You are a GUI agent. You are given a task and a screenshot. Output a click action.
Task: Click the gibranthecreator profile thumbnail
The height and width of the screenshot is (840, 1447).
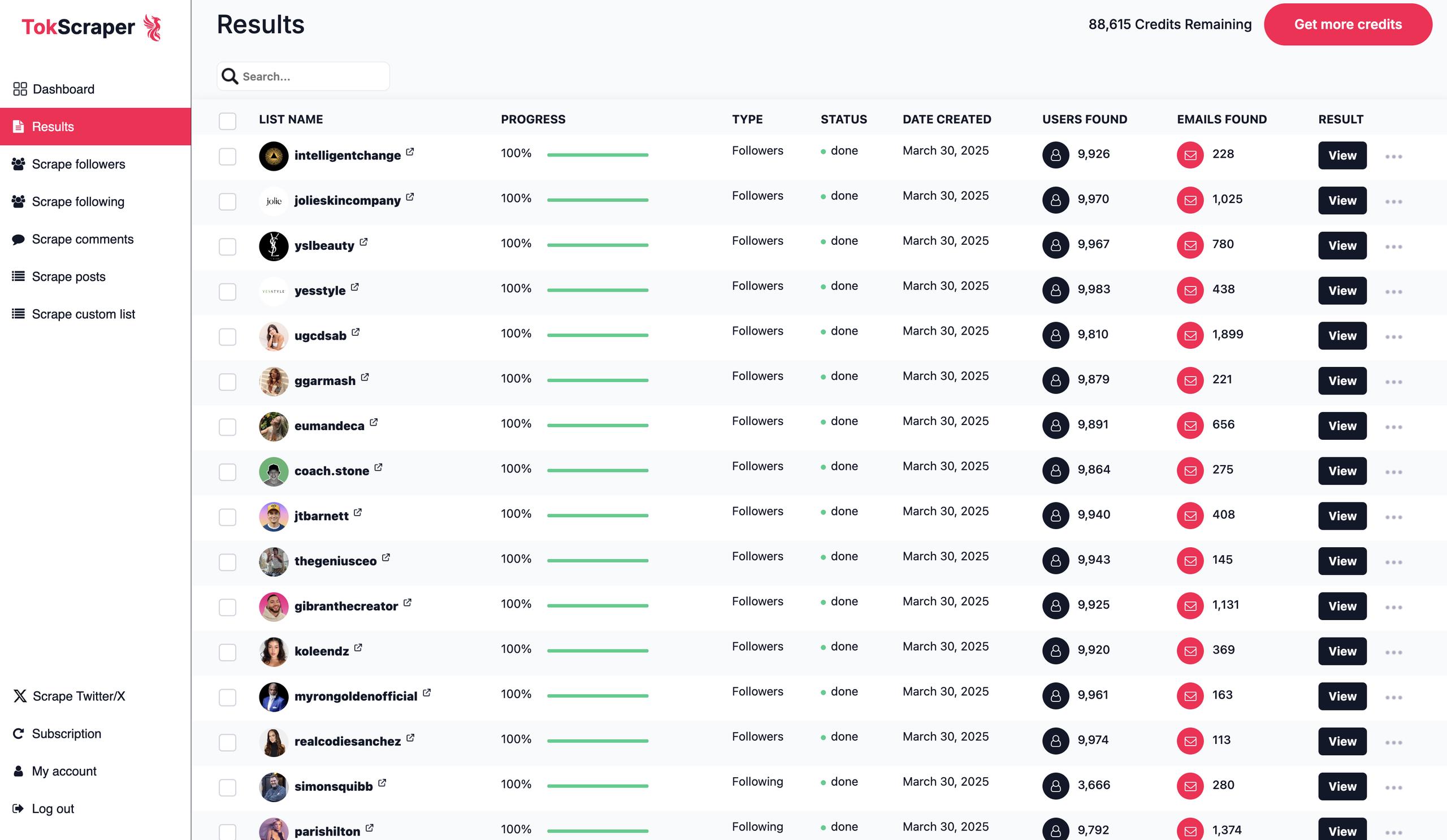274,607
